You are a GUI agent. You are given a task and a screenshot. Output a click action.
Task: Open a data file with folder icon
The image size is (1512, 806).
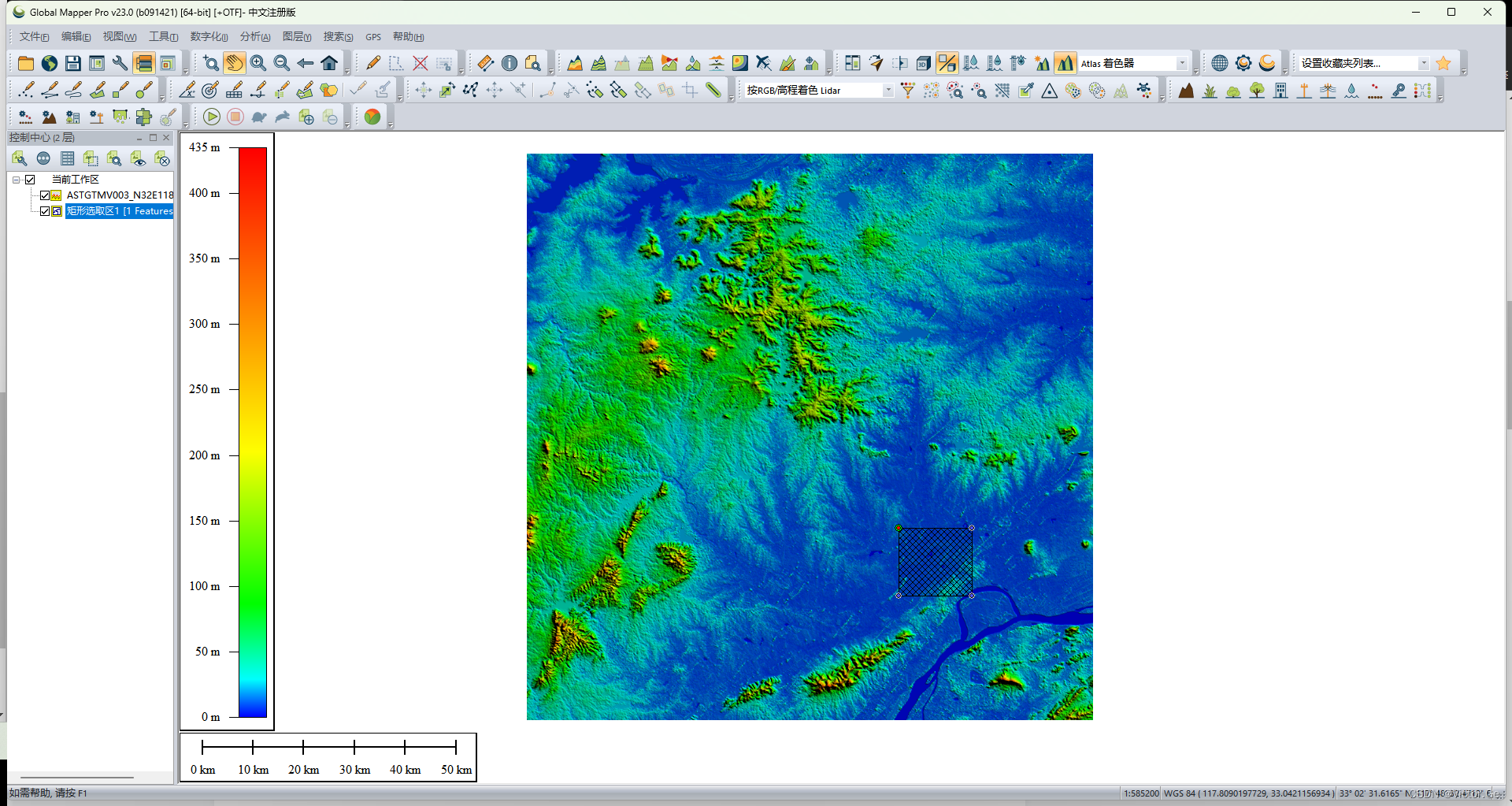coord(26,63)
